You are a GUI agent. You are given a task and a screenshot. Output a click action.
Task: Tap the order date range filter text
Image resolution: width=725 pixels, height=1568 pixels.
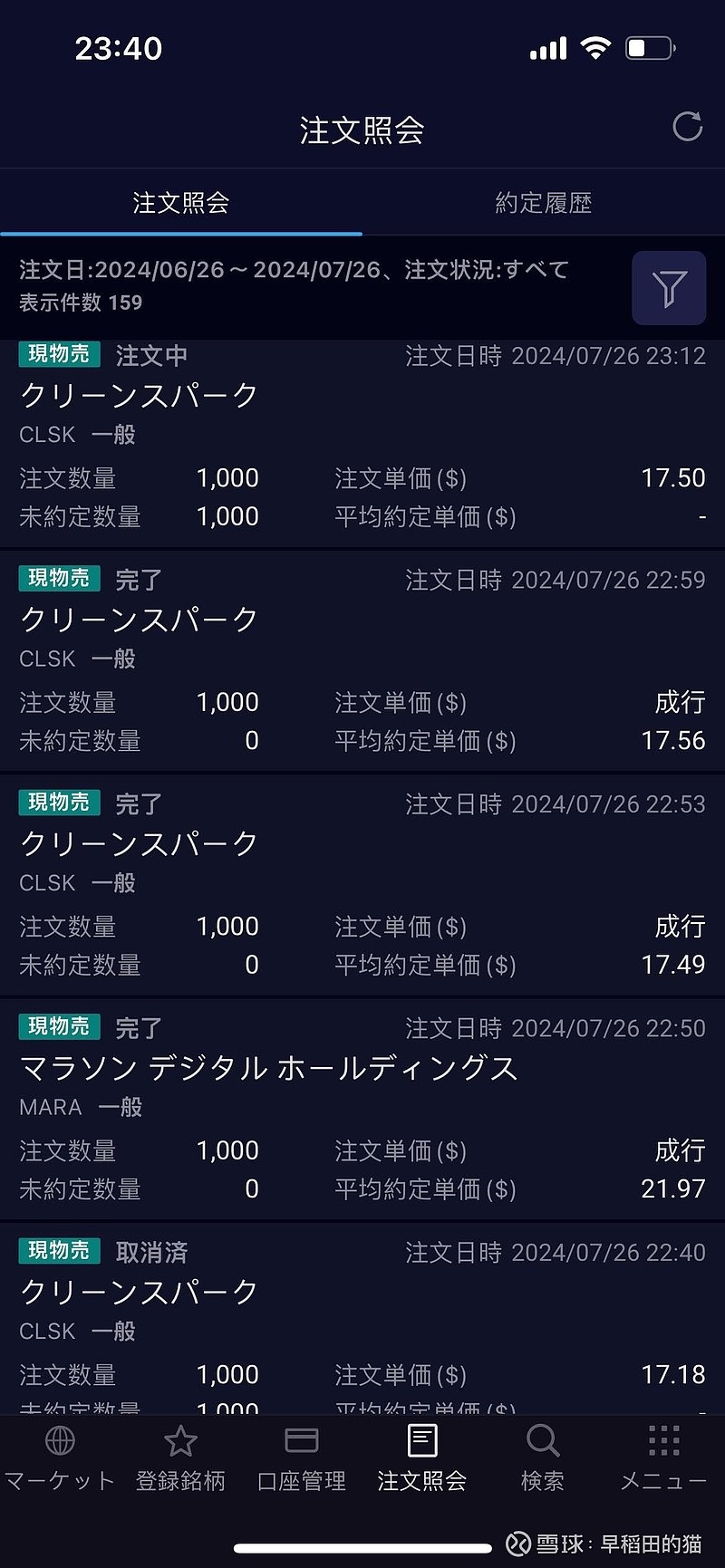tap(294, 270)
